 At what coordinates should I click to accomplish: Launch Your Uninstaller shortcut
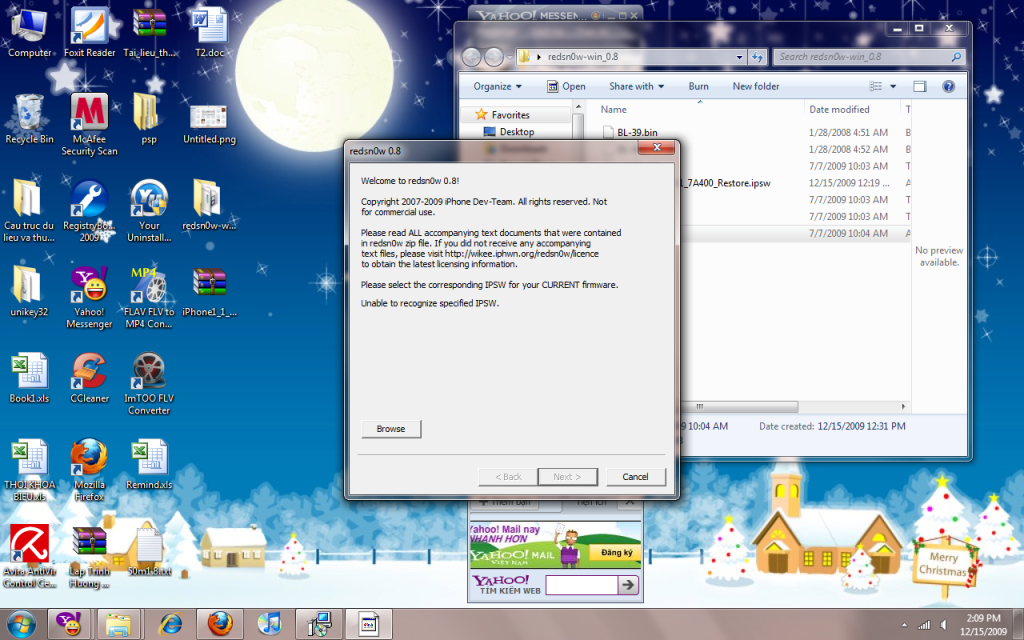(149, 210)
